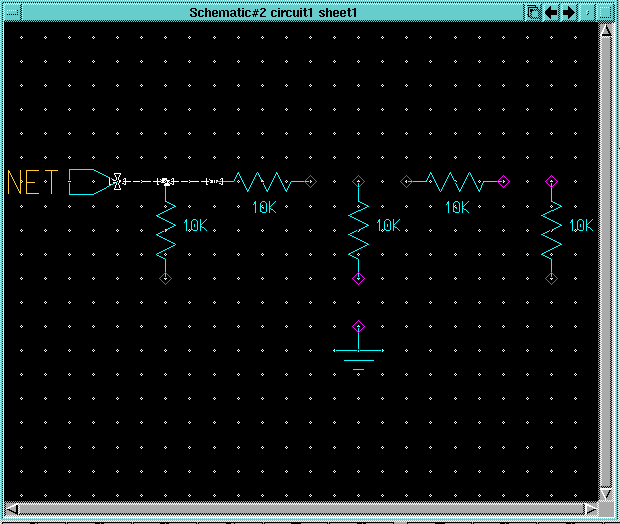This screenshot has height=524, width=620.
Task: Click the right-end pin of the wired horizontal resistor
Action: [x=310, y=182]
